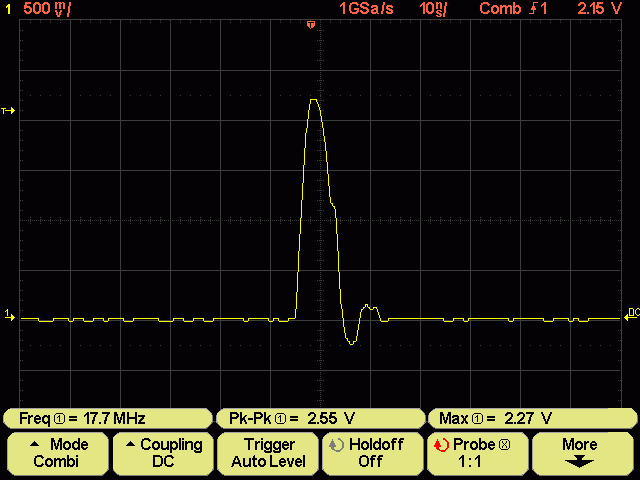Screen dimensions: 640x480
Task: Select the Holdoff Off softkey
Action: coord(373,453)
